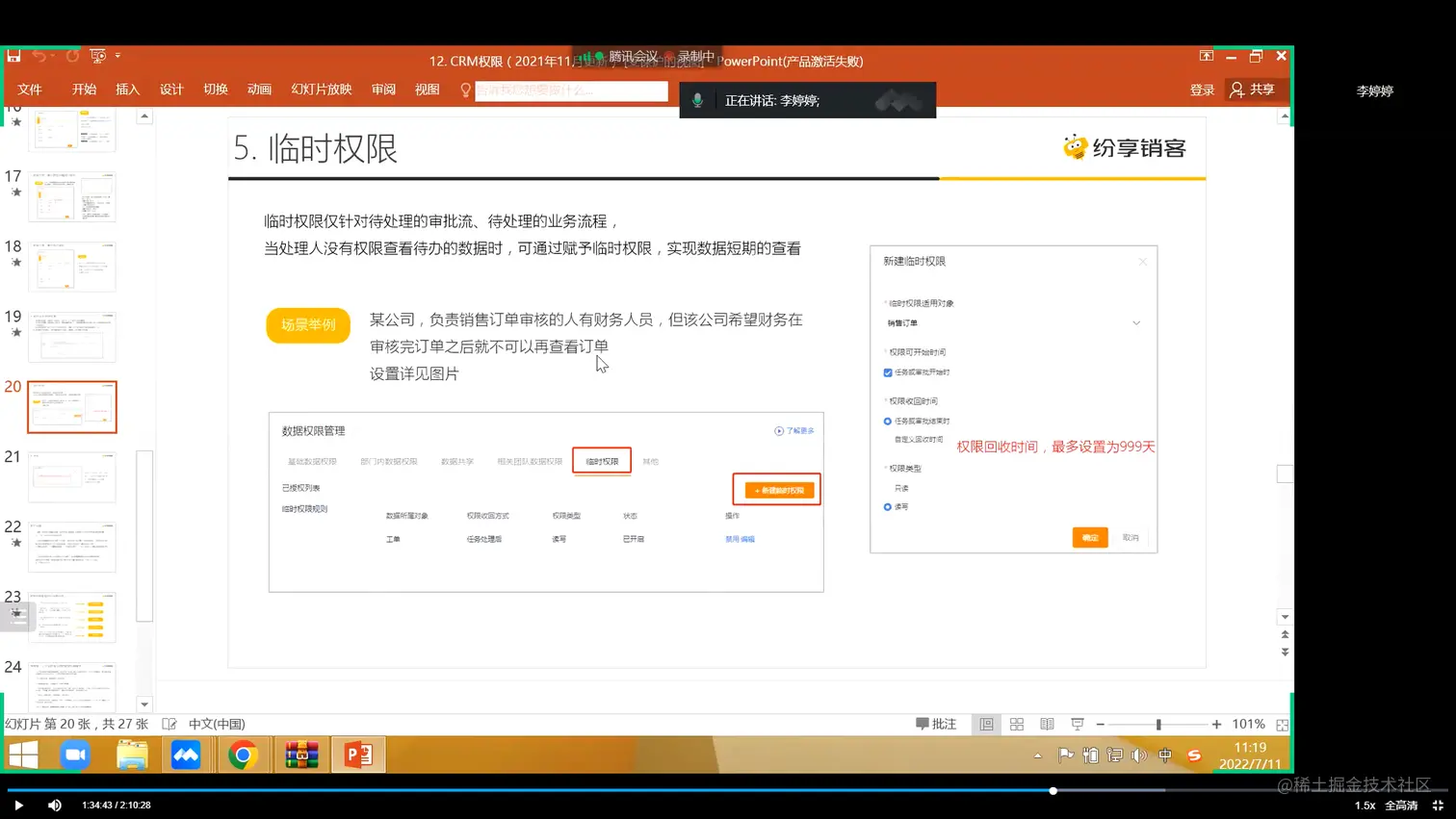This screenshot has height=819, width=1456.
Task: Click the zoom in plus button
Action: click(1216, 724)
